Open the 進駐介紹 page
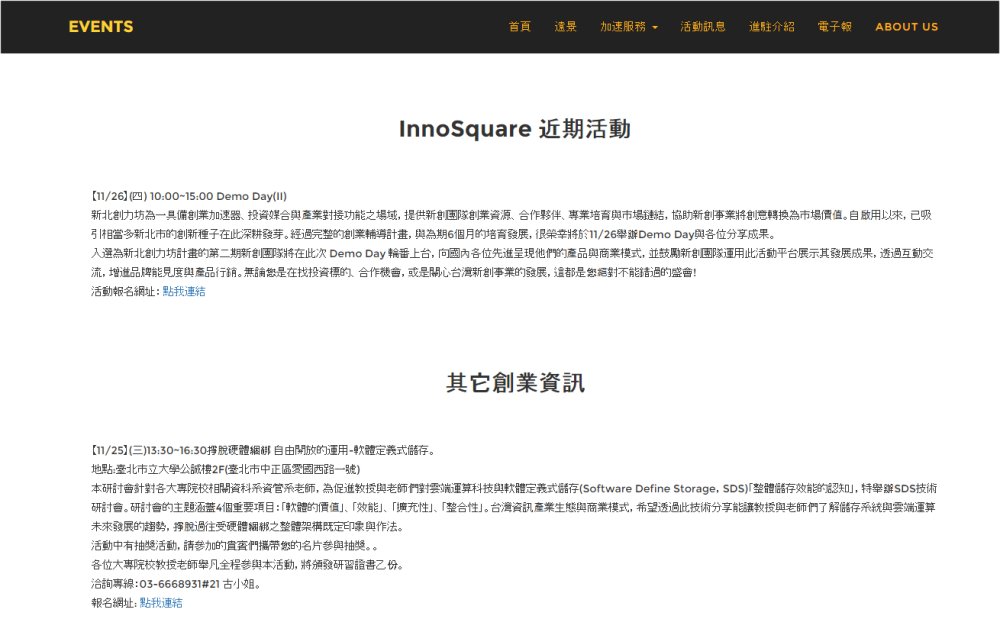 pos(772,27)
